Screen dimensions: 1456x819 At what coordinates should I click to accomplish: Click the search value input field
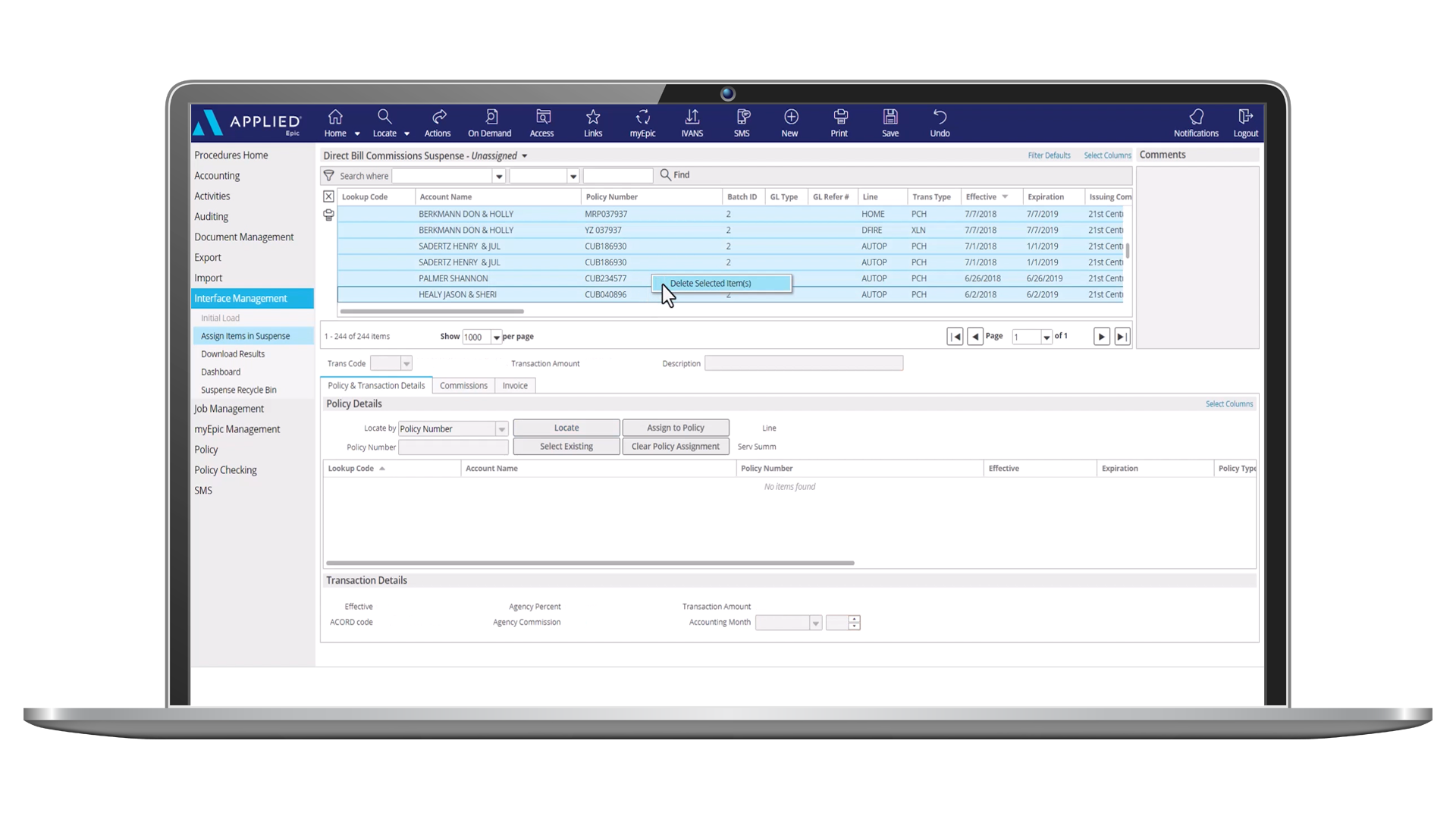618,176
